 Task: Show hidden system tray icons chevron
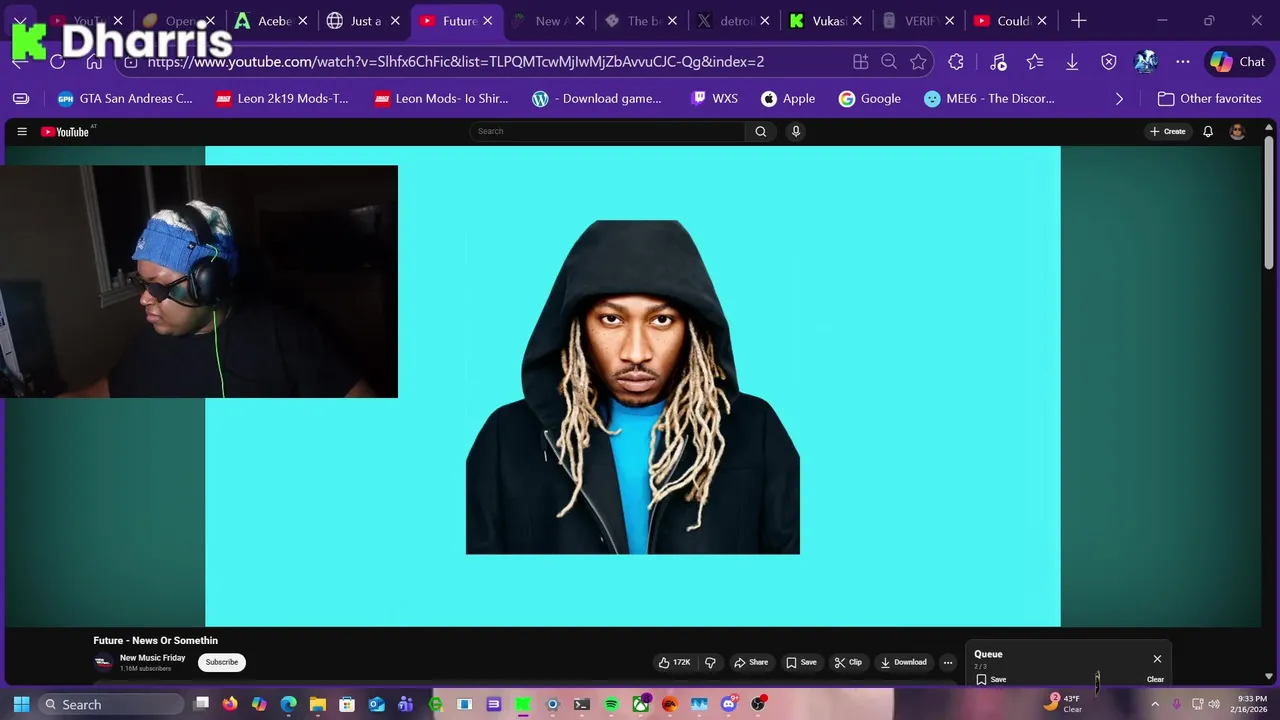click(1154, 704)
